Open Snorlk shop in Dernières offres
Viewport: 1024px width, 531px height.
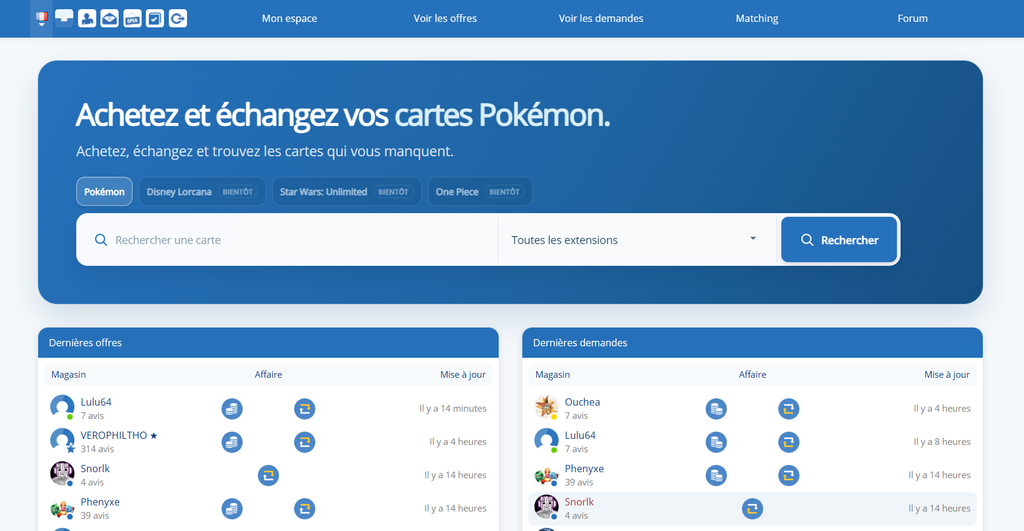95,468
